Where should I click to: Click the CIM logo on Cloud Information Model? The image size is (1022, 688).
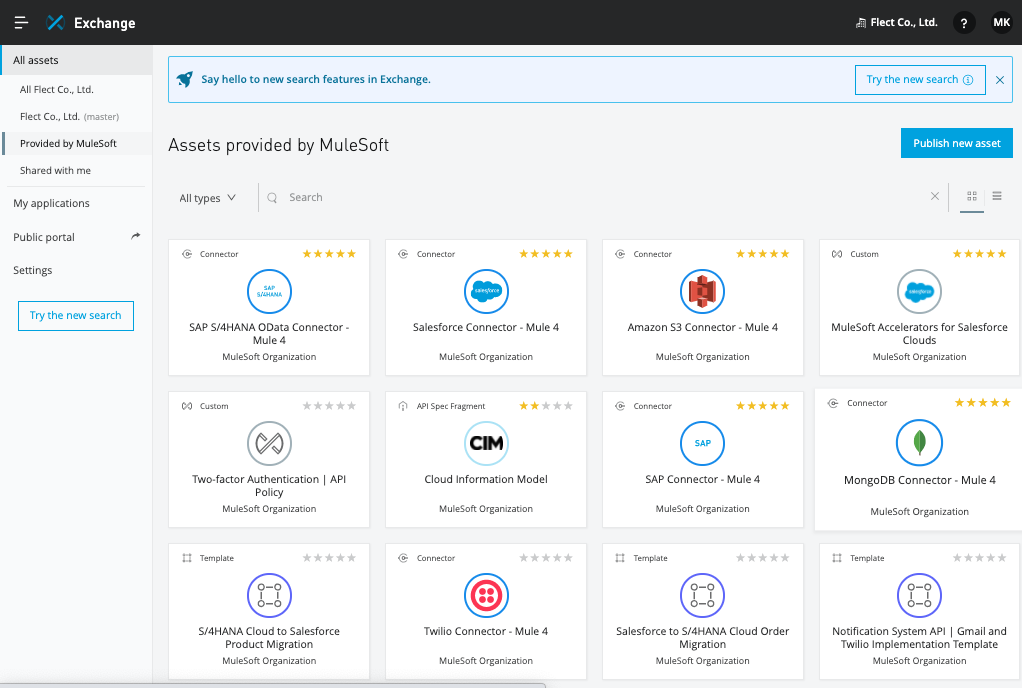[486, 443]
